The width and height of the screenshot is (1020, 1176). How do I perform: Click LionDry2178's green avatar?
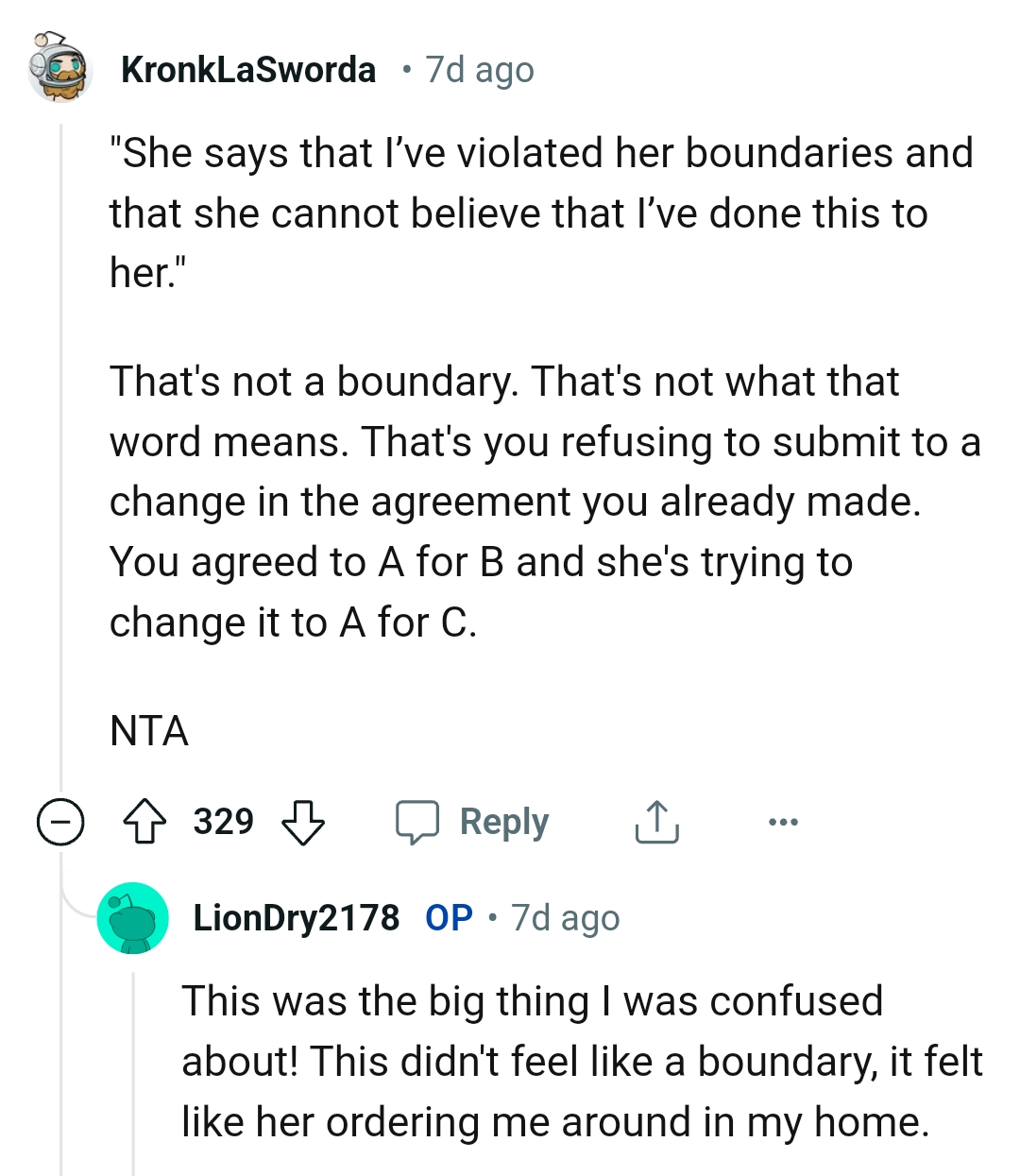click(x=133, y=917)
